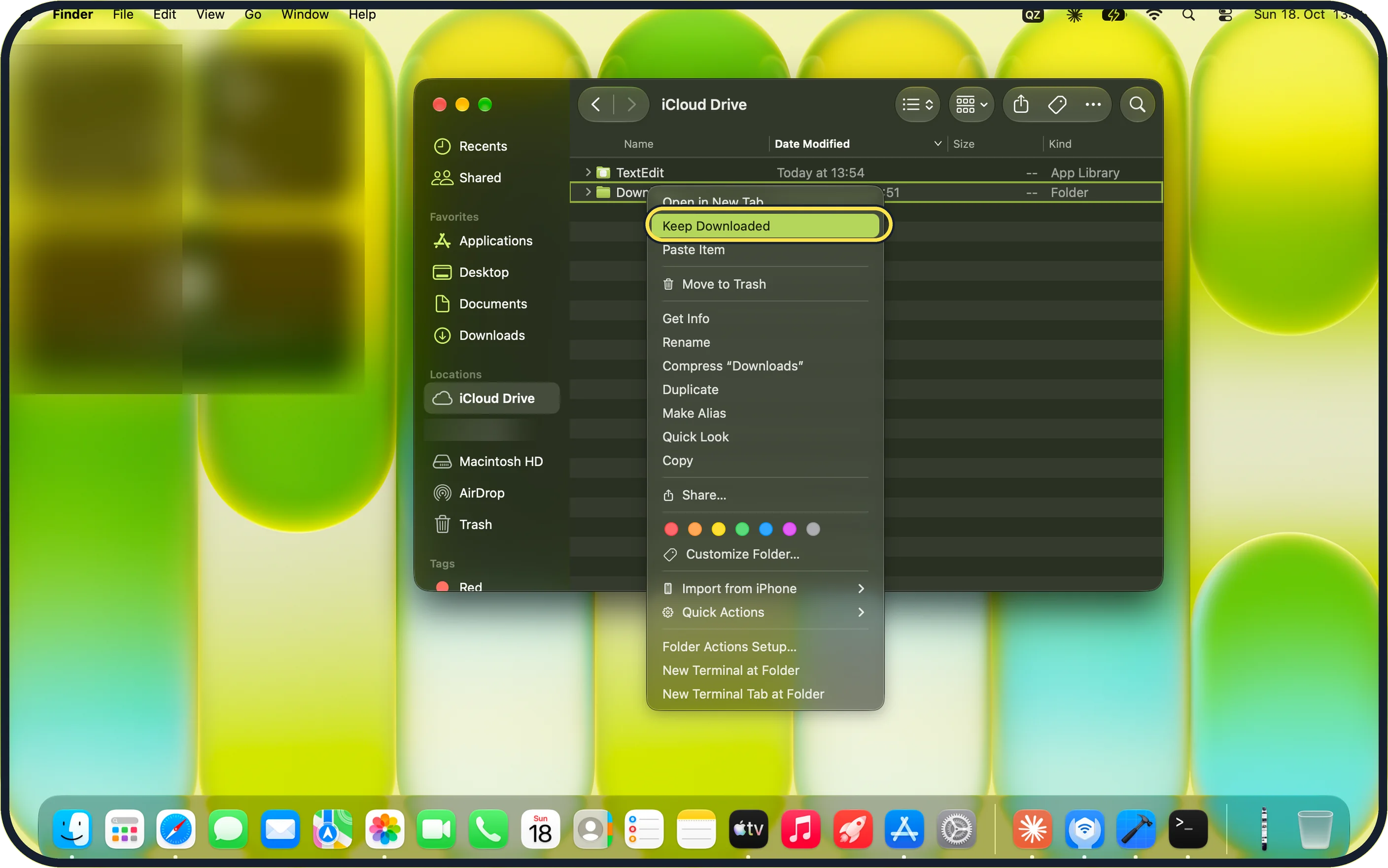Select New Terminal at Folder

coord(764,670)
